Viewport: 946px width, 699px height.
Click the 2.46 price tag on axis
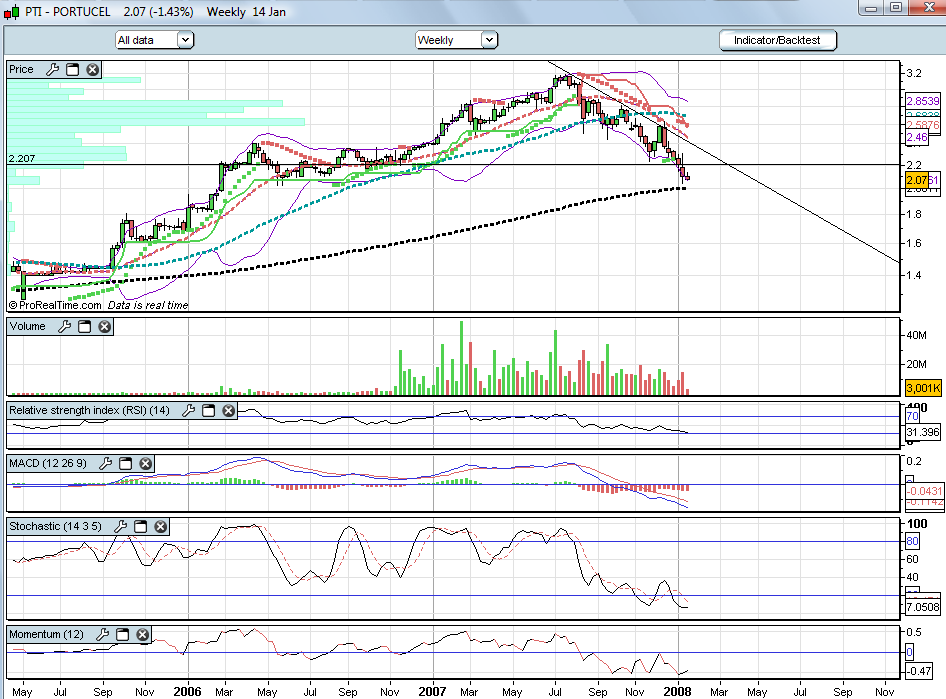coord(917,137)
